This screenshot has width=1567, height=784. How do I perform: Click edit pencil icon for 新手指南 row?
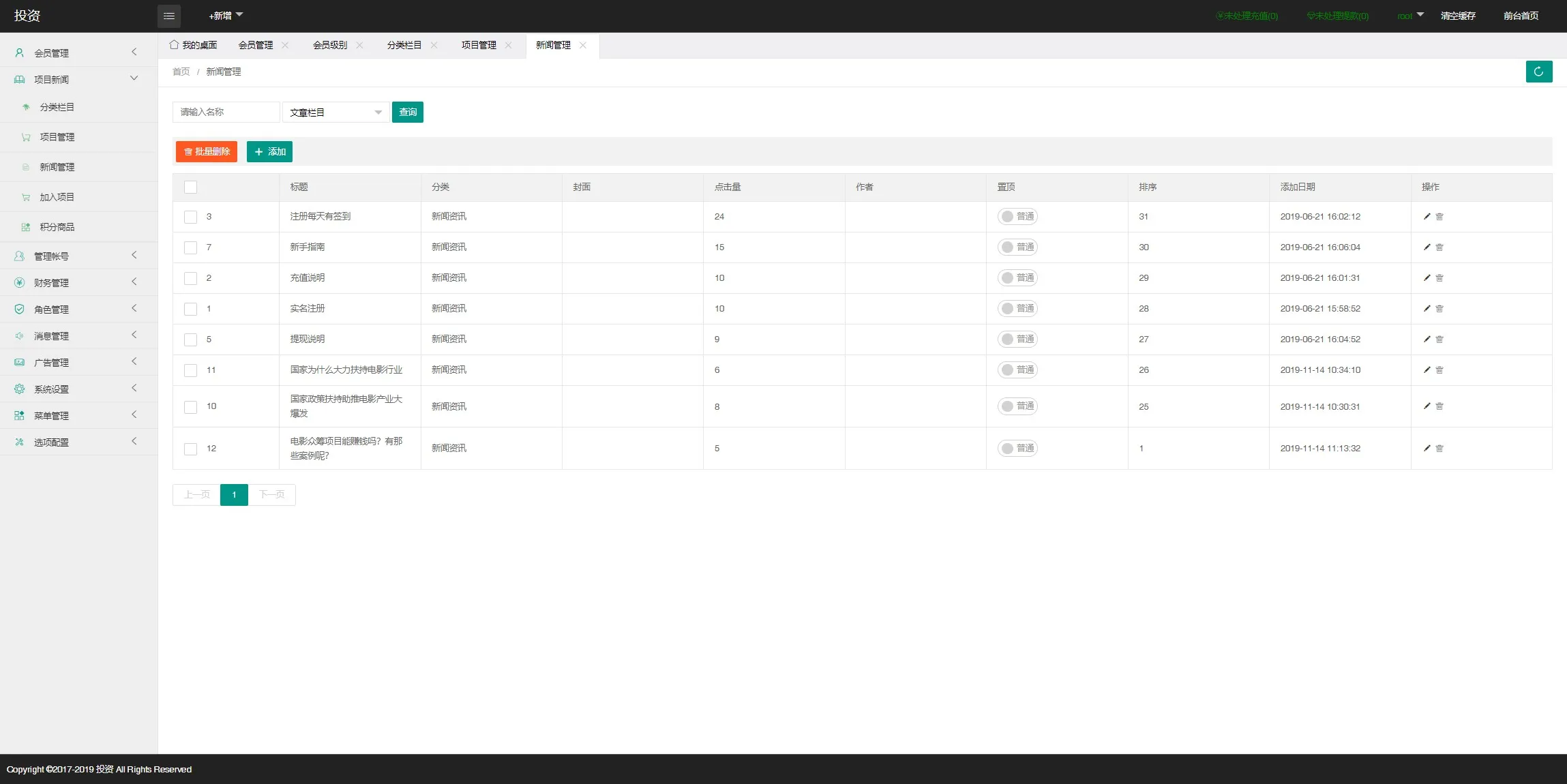(x=1427, y=247)
